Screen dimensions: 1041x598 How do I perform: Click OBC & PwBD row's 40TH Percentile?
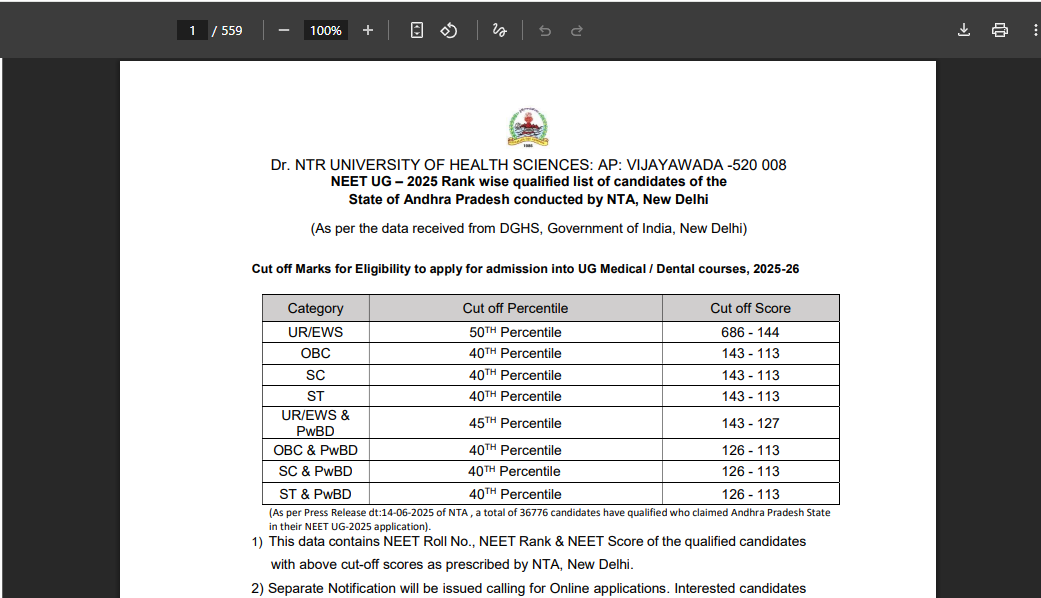pos(515,451)
